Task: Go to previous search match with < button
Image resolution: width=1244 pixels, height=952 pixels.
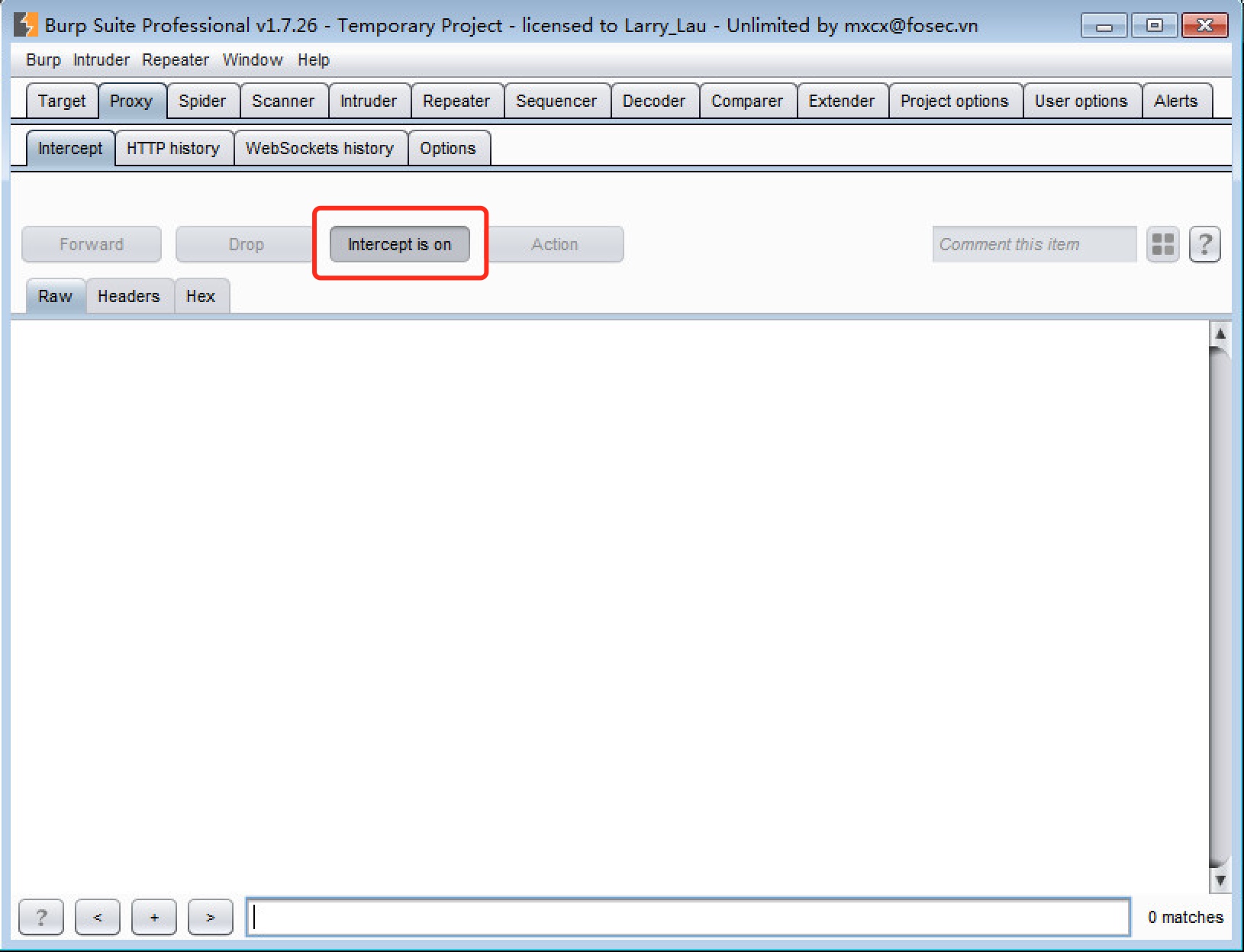Action: [x=98, y=917]
